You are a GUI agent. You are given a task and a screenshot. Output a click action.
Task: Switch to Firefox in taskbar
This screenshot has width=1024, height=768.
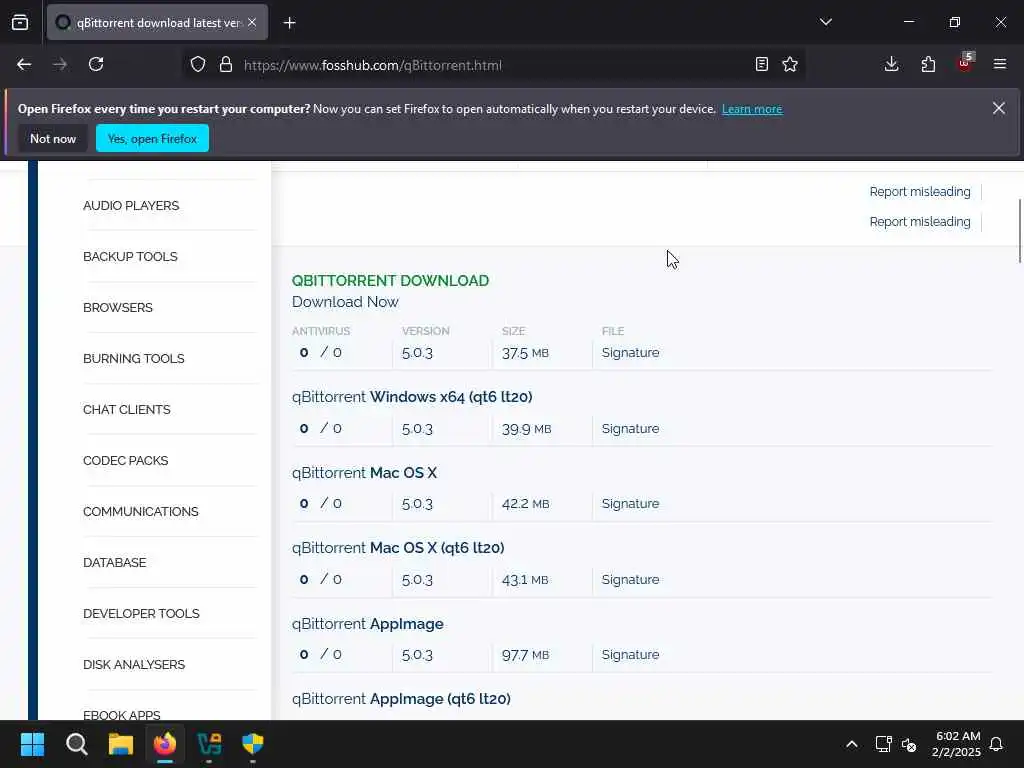point(165,744)
